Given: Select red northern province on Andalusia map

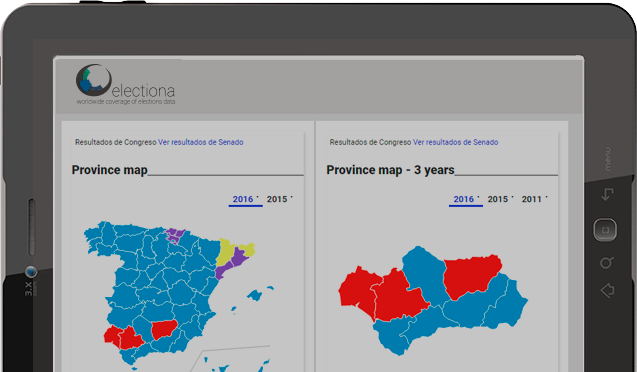Looking at the screenshot, I should point(471,275).
